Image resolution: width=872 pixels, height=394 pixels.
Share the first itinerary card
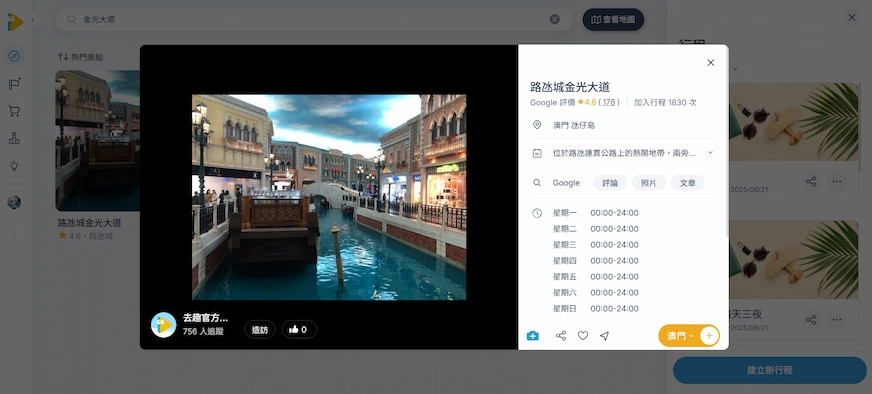click(811, 181)
